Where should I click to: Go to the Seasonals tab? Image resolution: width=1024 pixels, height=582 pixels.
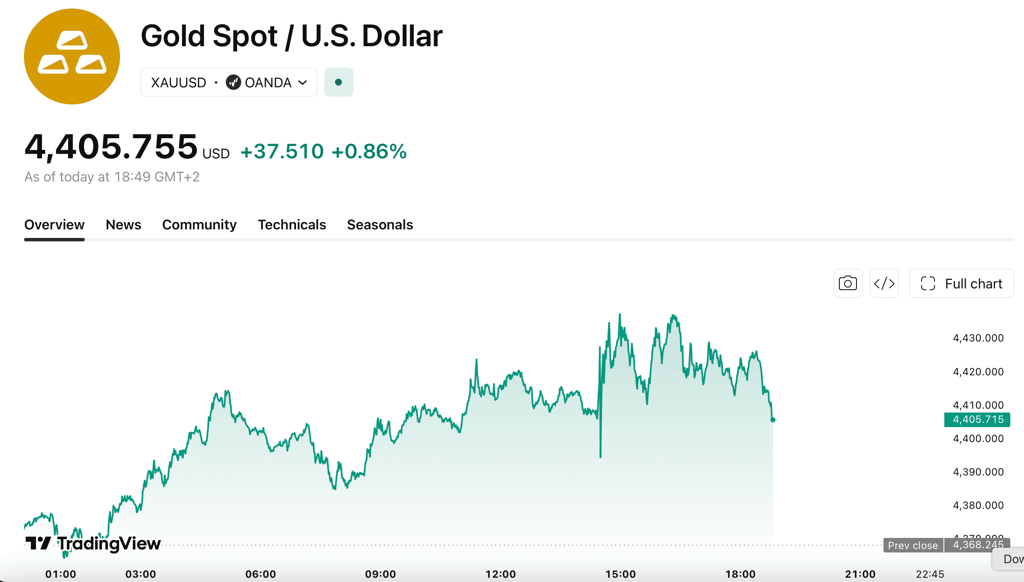[380, 225]
